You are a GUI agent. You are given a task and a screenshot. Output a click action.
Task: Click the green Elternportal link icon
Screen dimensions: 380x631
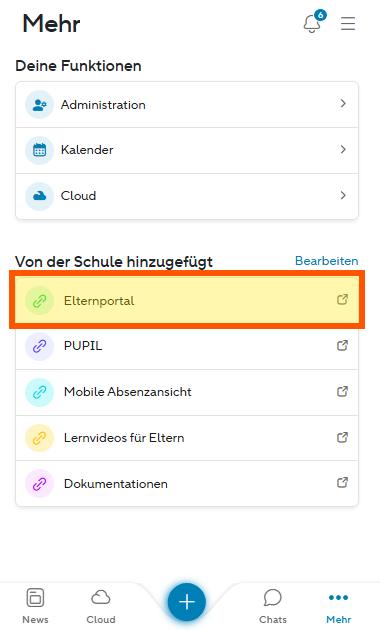pyautogui.click(x=39, y=301)
